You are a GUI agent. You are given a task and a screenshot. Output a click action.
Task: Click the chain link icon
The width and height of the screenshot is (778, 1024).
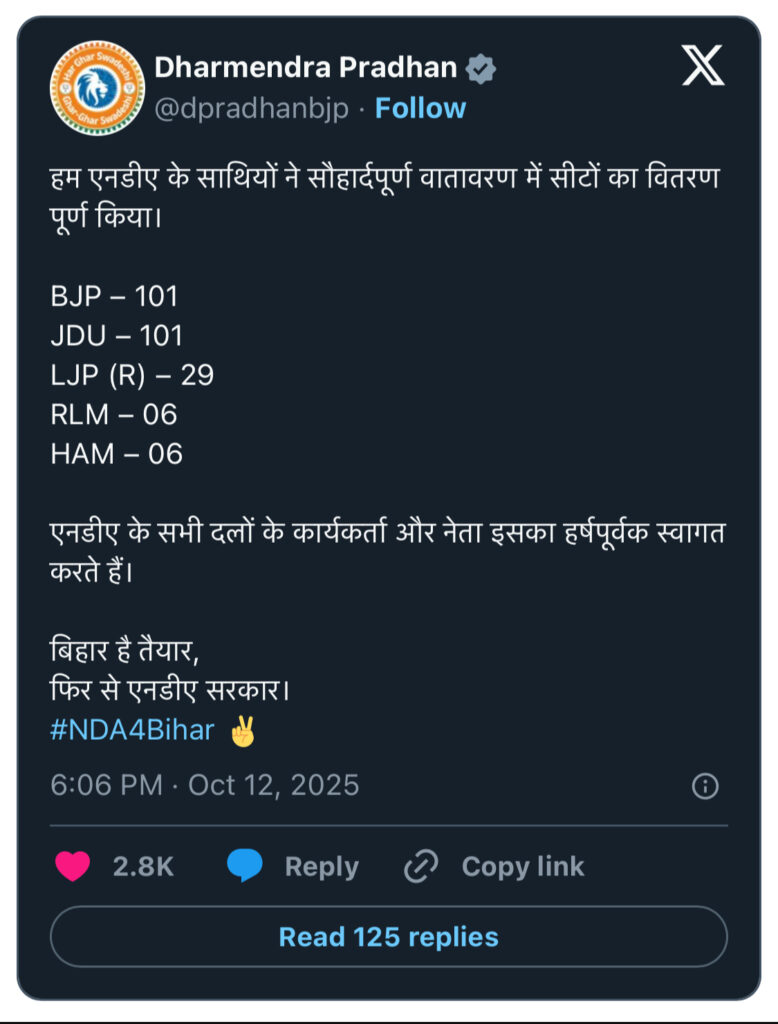click(x=421, y=866)
